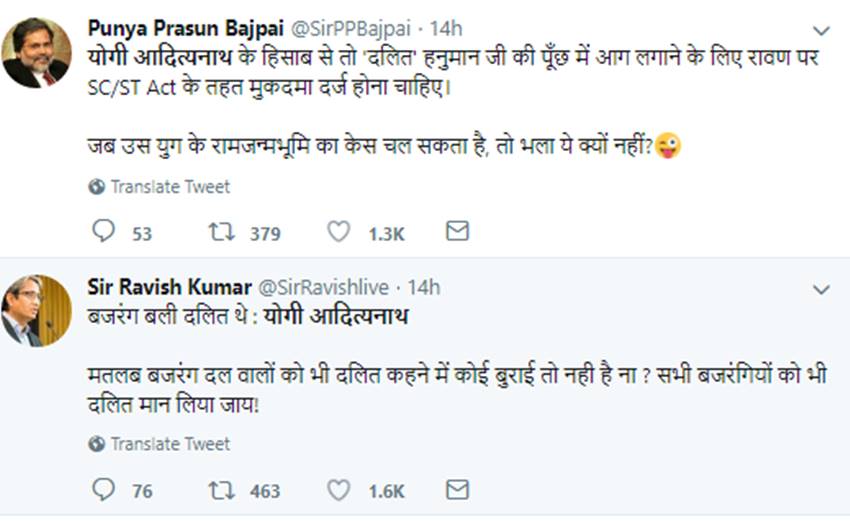Like Punya Prasun Bajpai's tweet
Screen dimensions: 850x521
(339, 232)
